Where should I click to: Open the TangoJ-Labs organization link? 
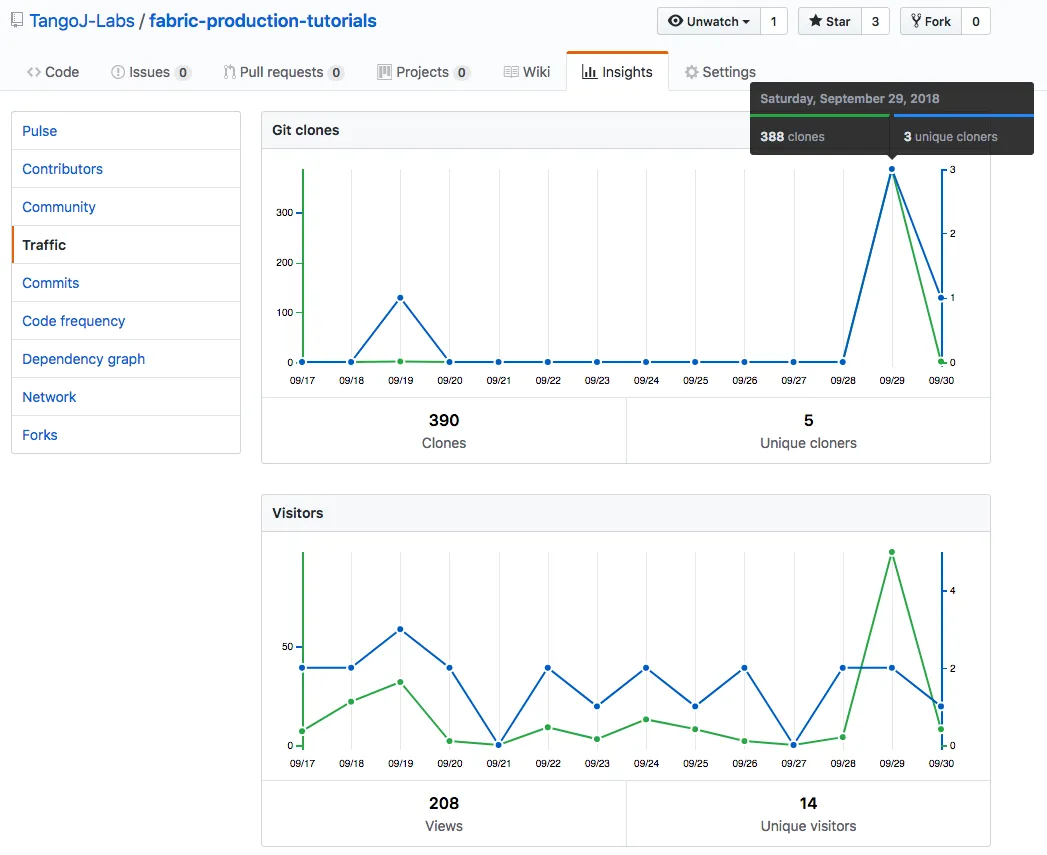[81, 21]
